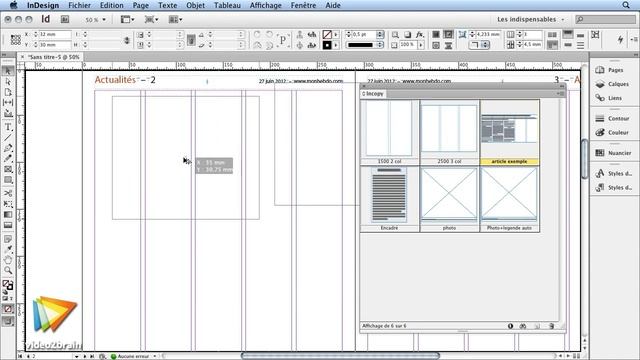Click the Apply None button in toolbox
The width and height of the screenshot is (640, 360).
click(8, 309)
